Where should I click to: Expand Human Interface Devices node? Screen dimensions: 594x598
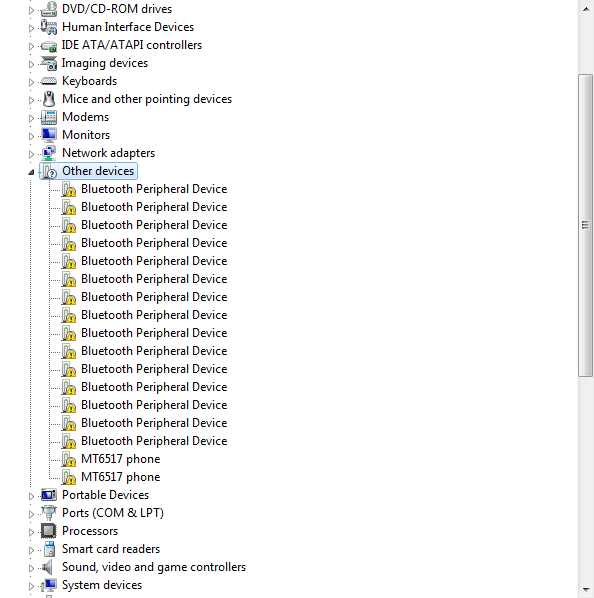tap(31, 28)
